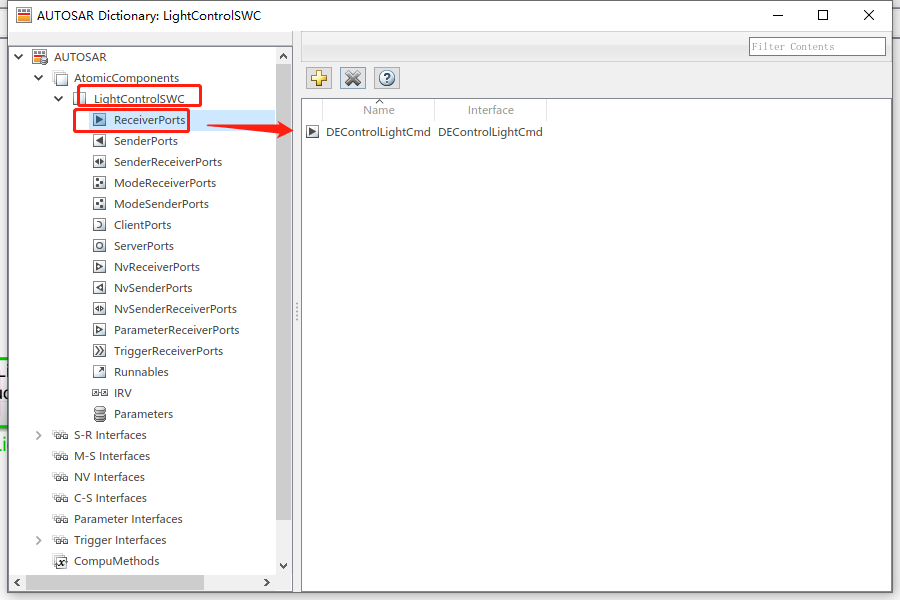900x600 pixels.
Task: Click the SenderReceiverPorts icon
Action: click(x=99, y=162)
